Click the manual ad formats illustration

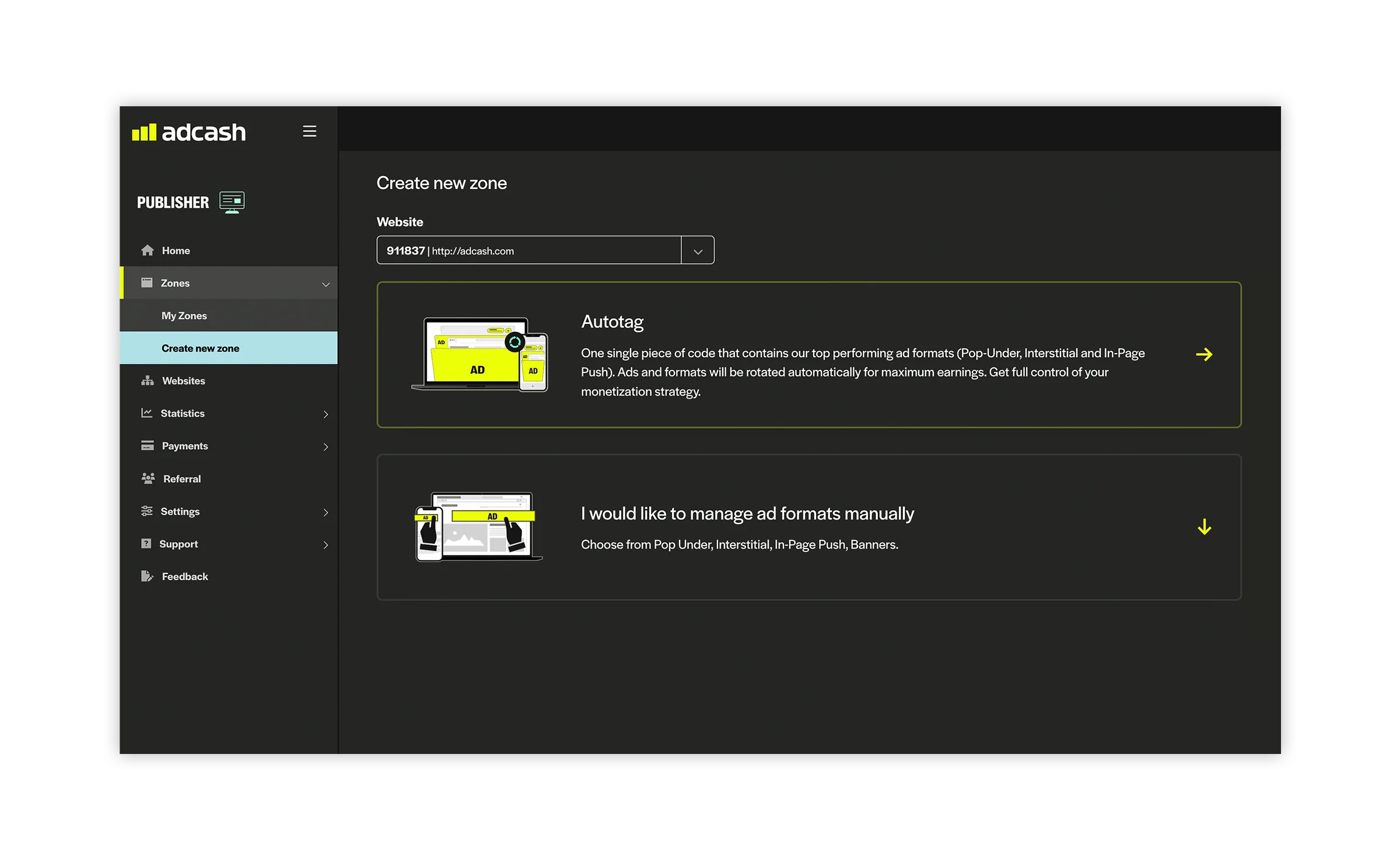[478, 527]
